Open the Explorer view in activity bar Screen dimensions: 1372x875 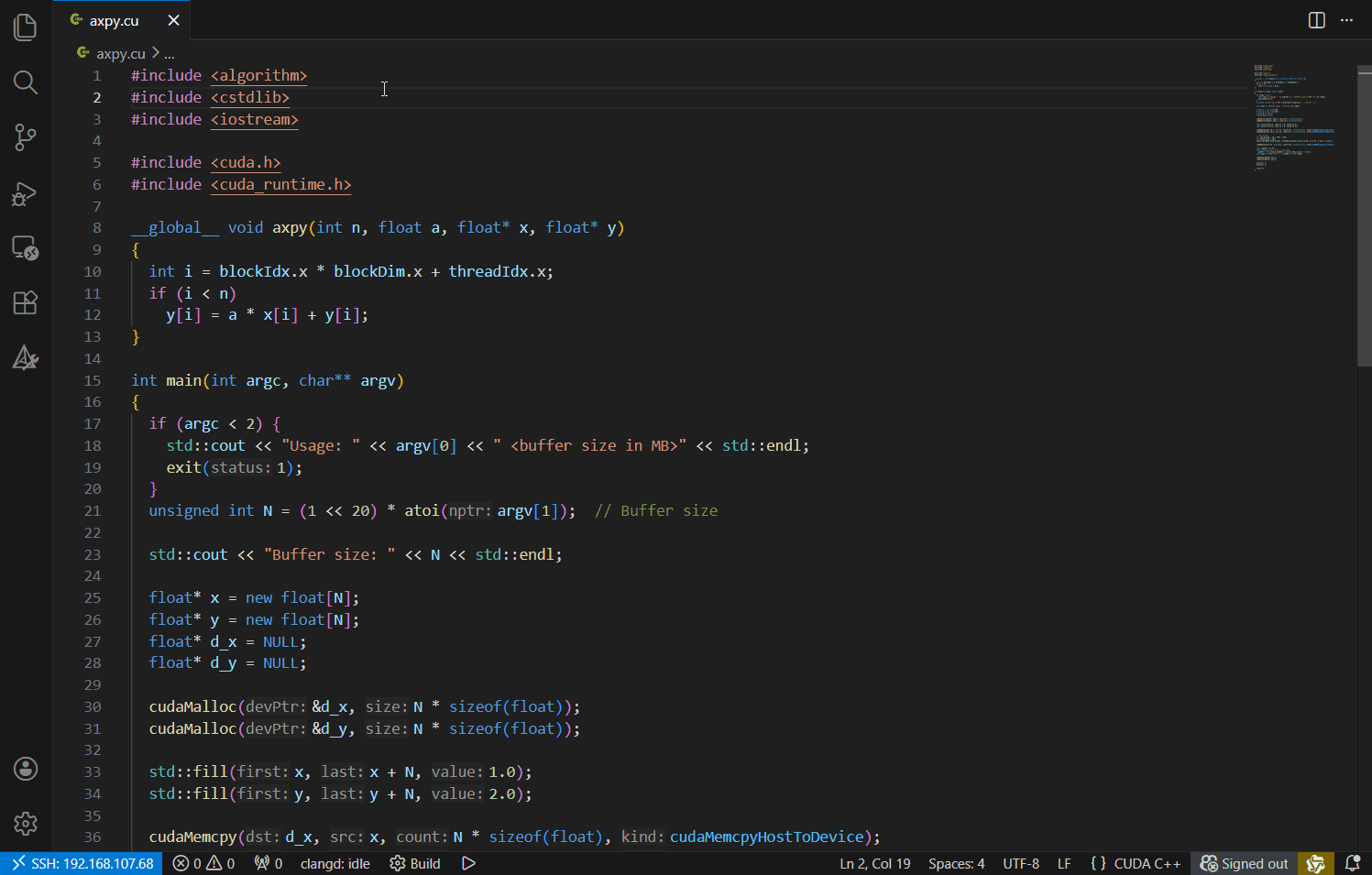26,27
